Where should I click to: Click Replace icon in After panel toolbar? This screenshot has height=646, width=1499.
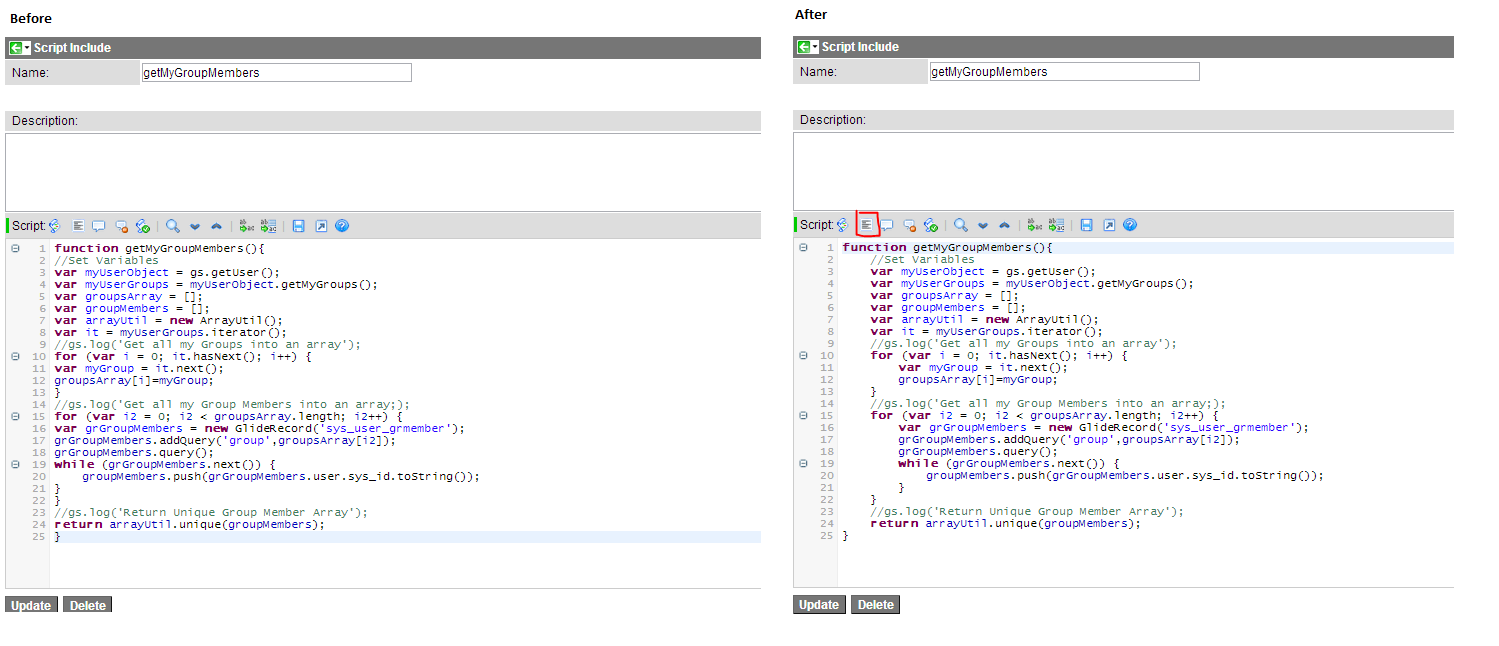click(x=1035, y=225)
